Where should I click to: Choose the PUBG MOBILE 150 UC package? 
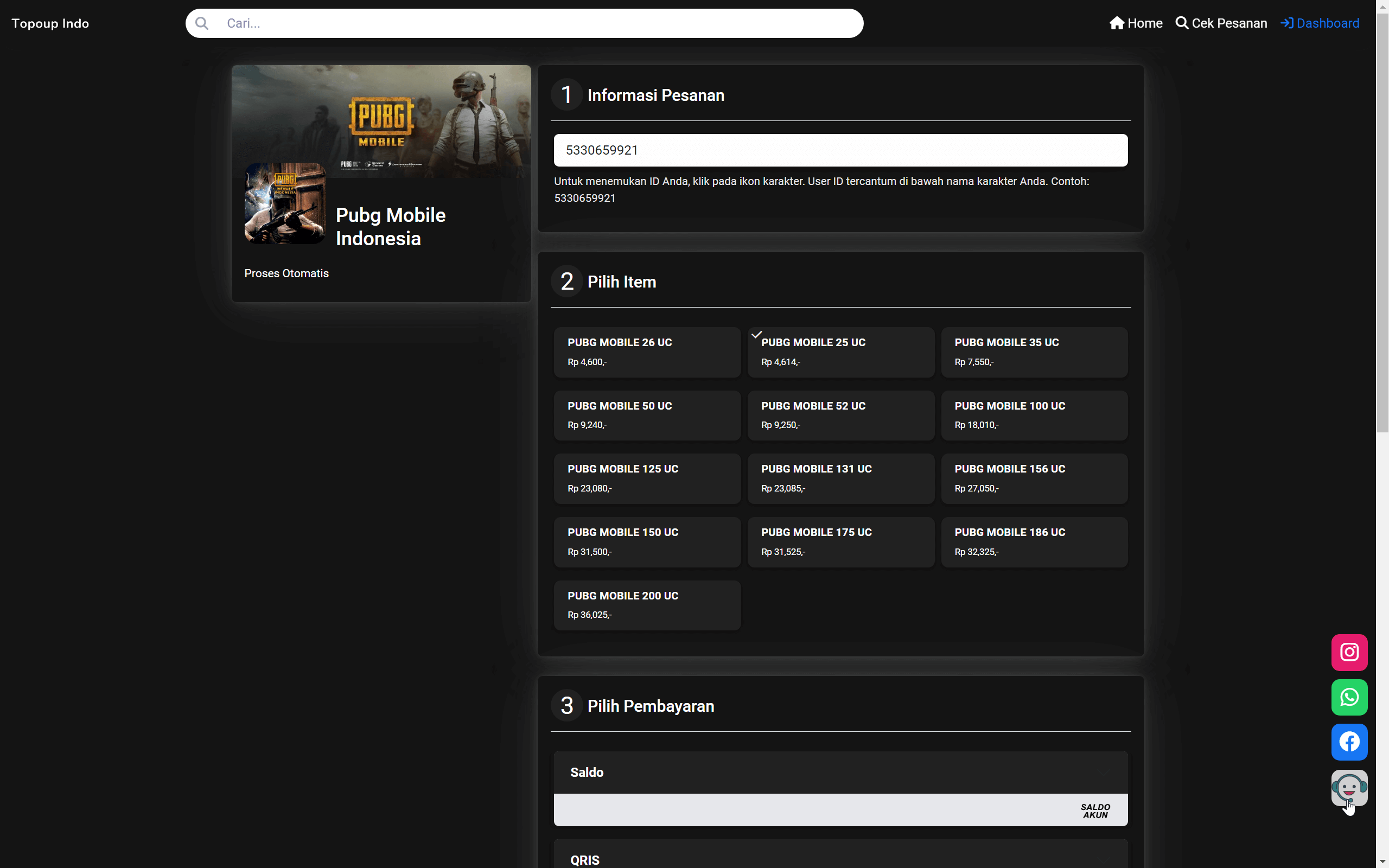pyautogui.click(x=647, y=542)
